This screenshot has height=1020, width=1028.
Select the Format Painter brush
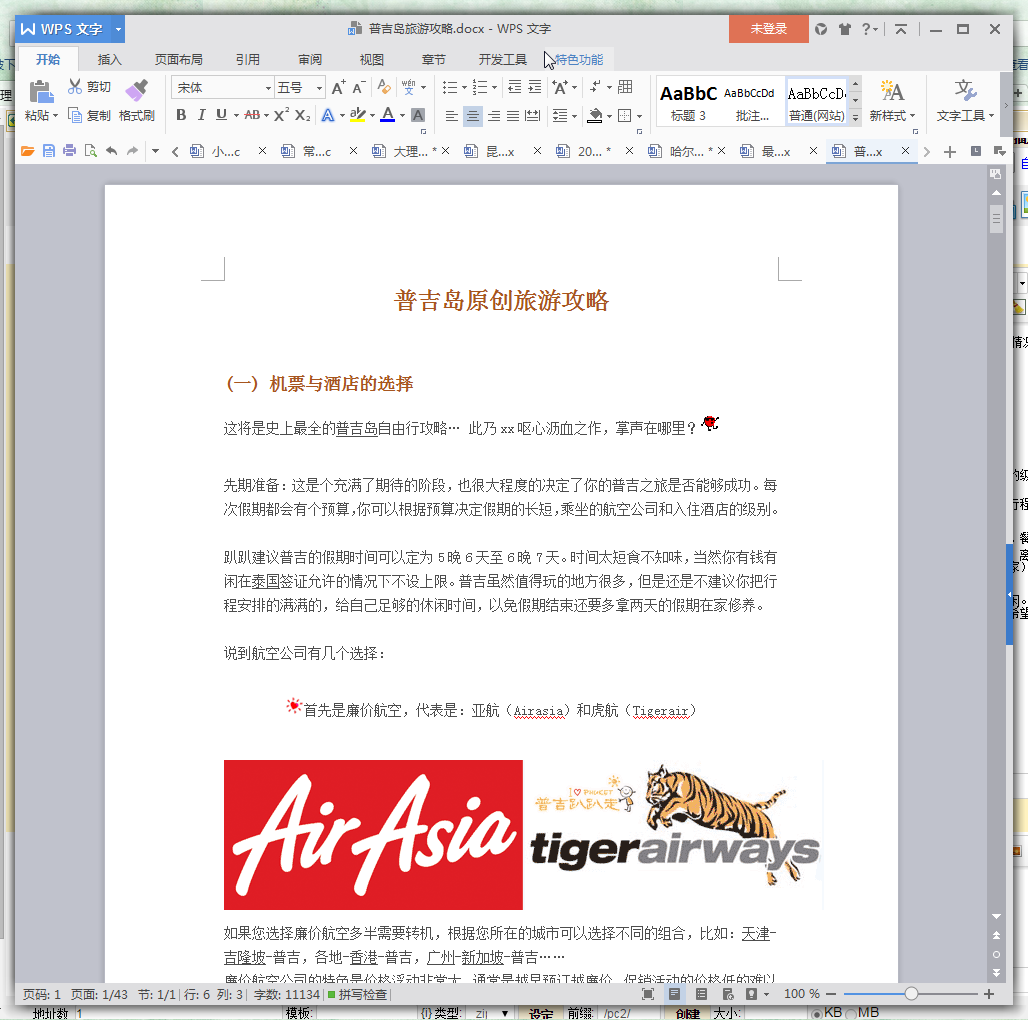tap(137, 90)
